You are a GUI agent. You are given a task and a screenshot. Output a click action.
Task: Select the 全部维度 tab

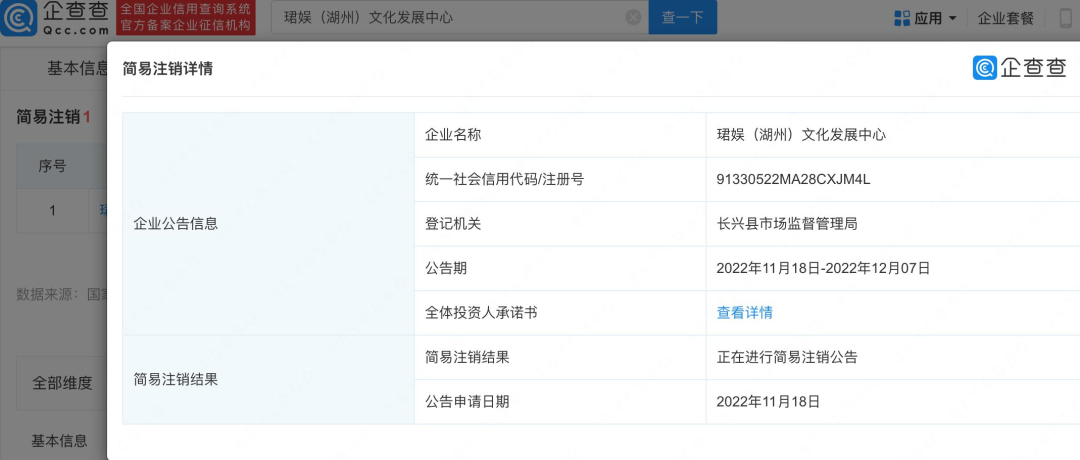point(62,383)
